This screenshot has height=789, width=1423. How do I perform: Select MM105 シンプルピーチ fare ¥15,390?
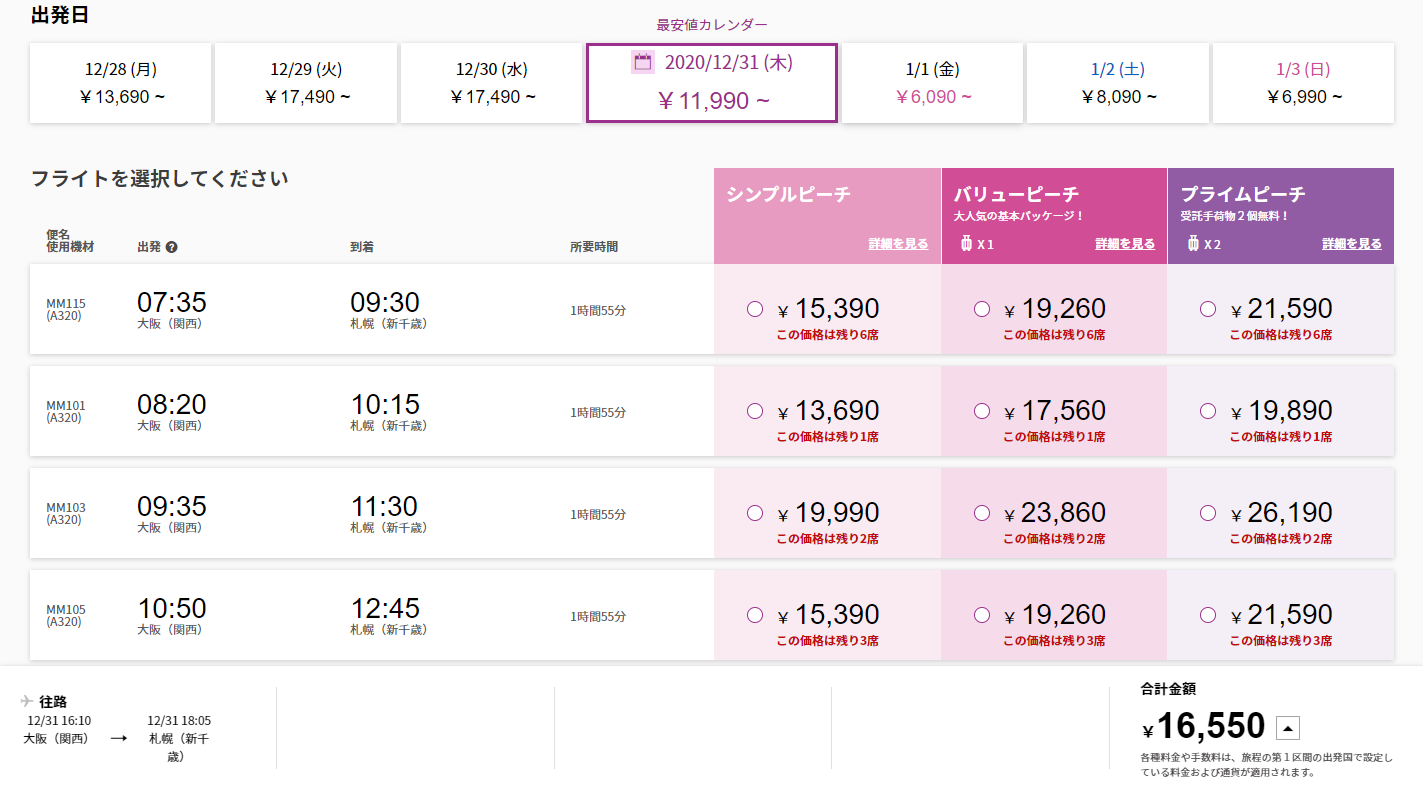pos(755,615)
